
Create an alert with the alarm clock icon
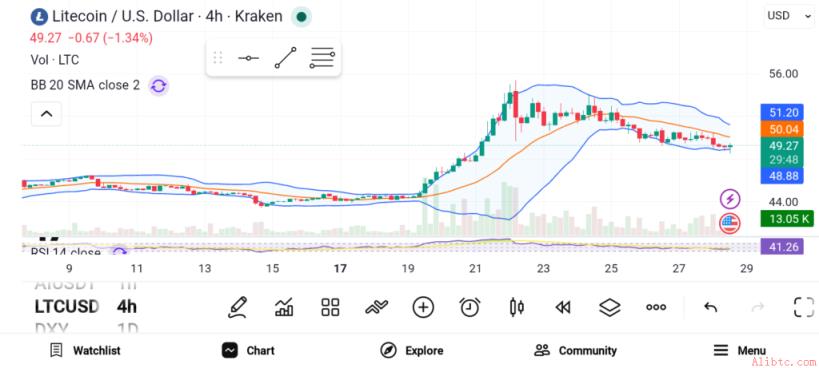pos(470,307)
